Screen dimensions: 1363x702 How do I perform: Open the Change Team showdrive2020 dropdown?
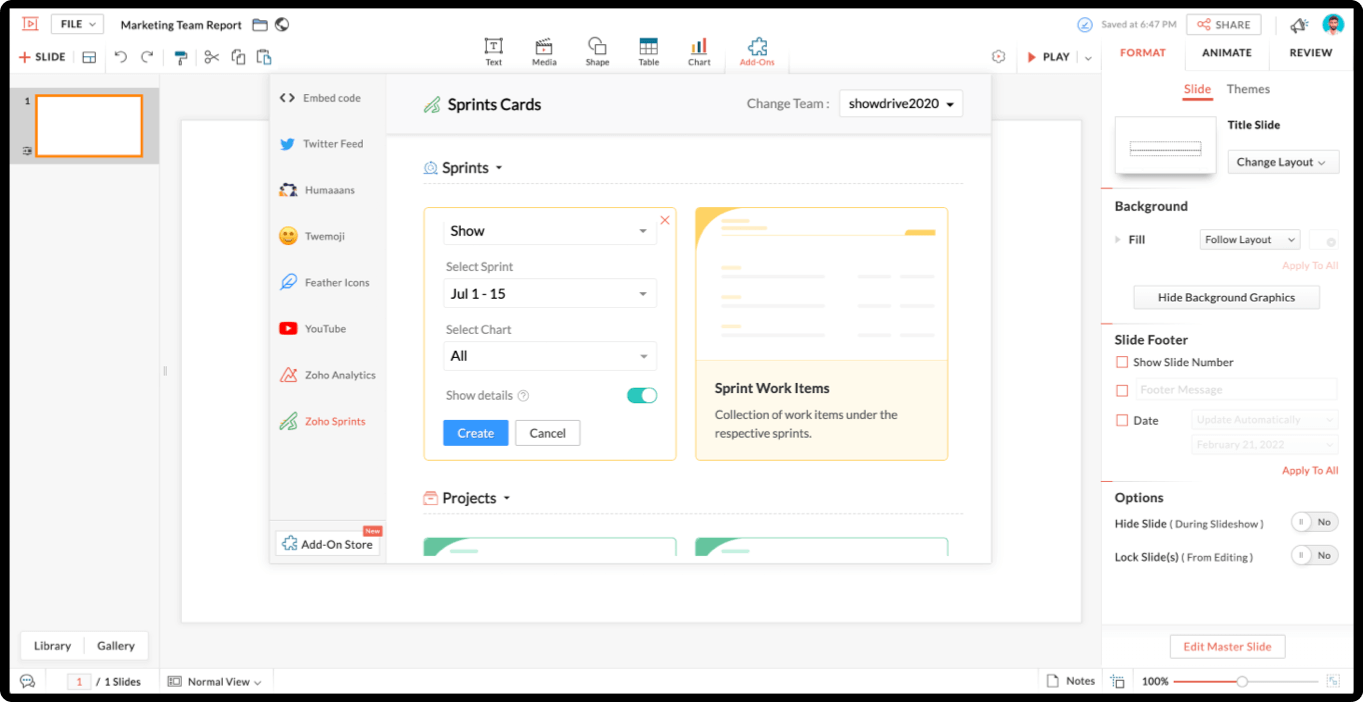coord(901,103)
